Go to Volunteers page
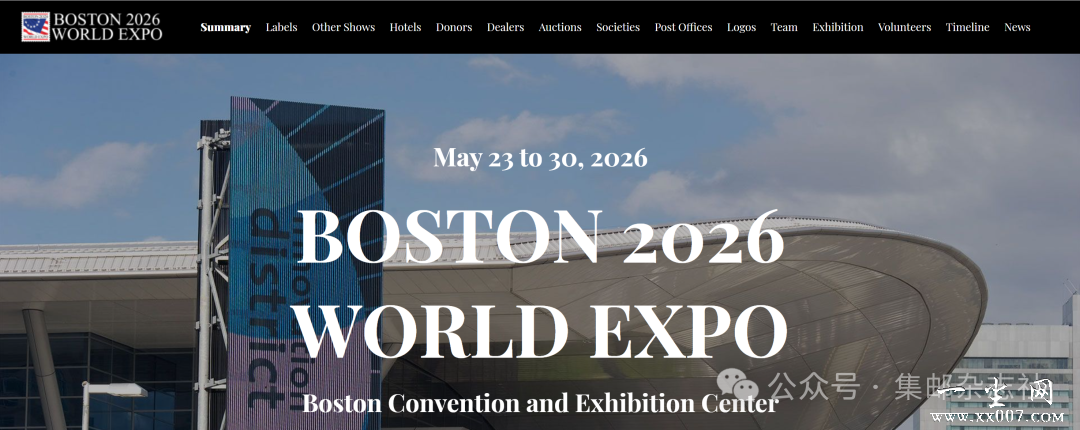This screenshot has height=430, width=1080. coord(904,27)
